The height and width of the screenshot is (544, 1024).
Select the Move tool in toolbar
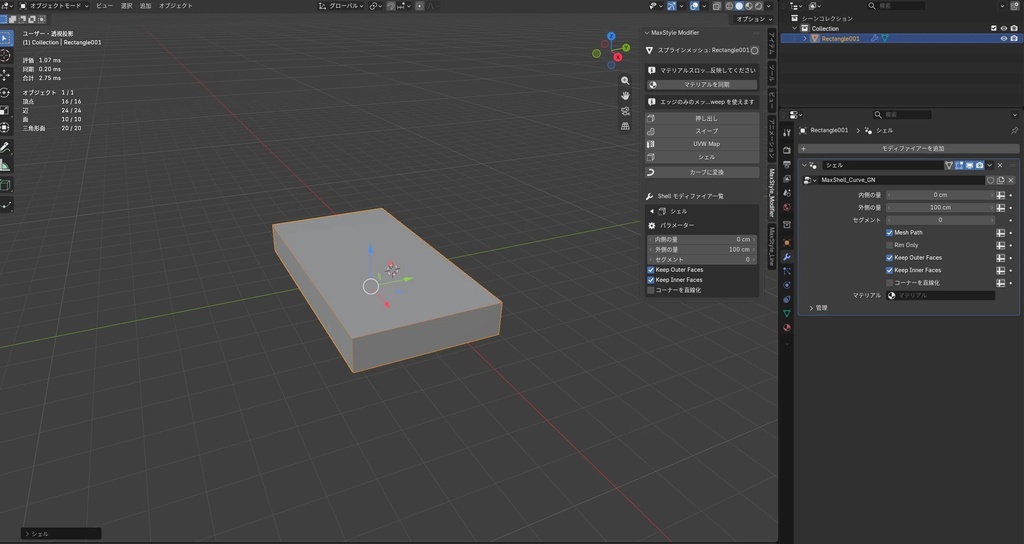tap(5, 75)
